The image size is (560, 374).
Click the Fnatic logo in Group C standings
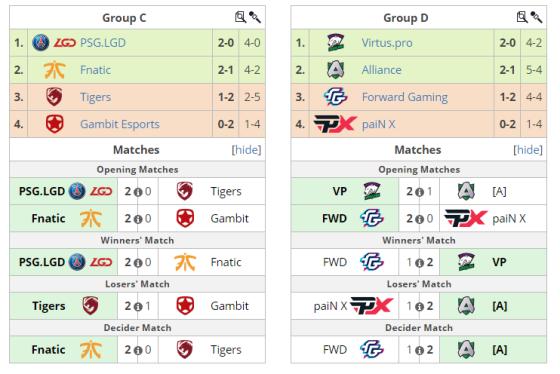click(54, 70)
